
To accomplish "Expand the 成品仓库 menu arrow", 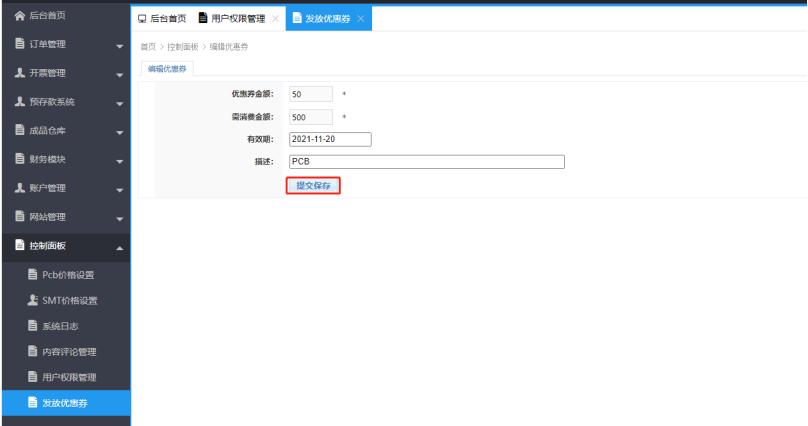I will pos(119,132).
